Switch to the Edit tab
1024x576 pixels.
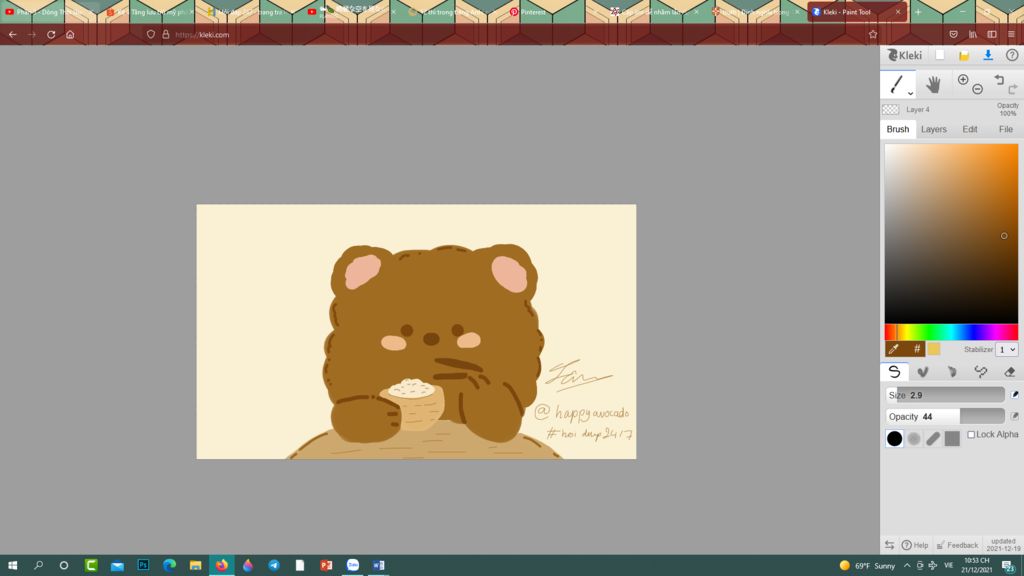[x=970, y=129]
